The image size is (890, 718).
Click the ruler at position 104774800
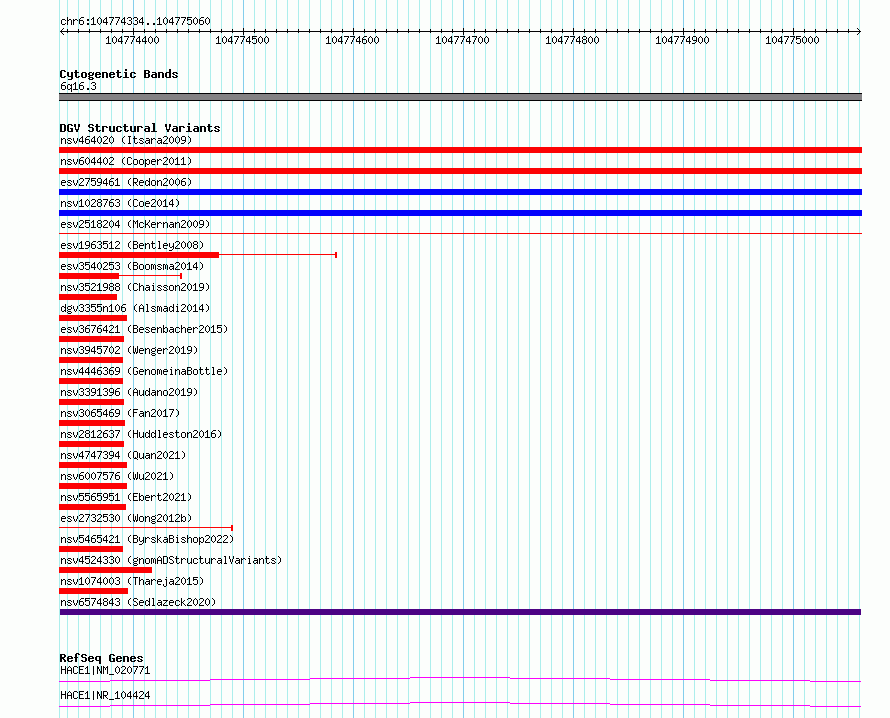coord(572,40)
